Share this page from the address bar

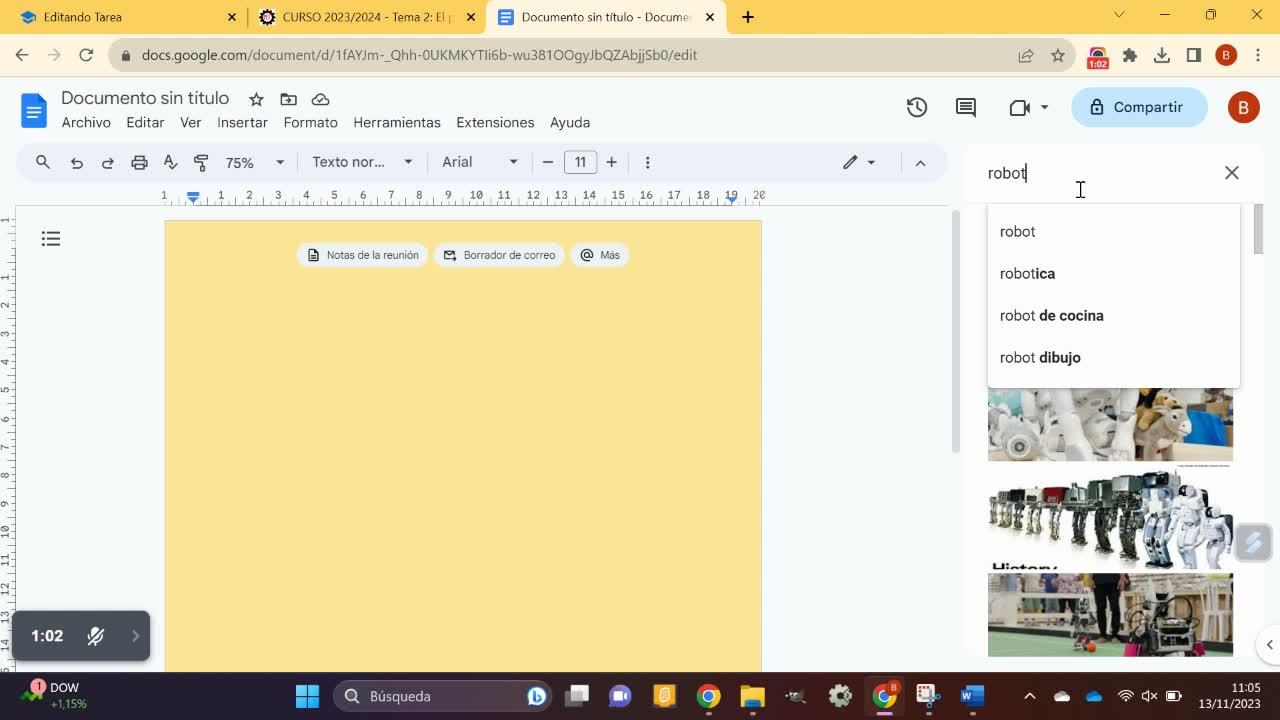pyautogui.click(x=1026, y=55)
